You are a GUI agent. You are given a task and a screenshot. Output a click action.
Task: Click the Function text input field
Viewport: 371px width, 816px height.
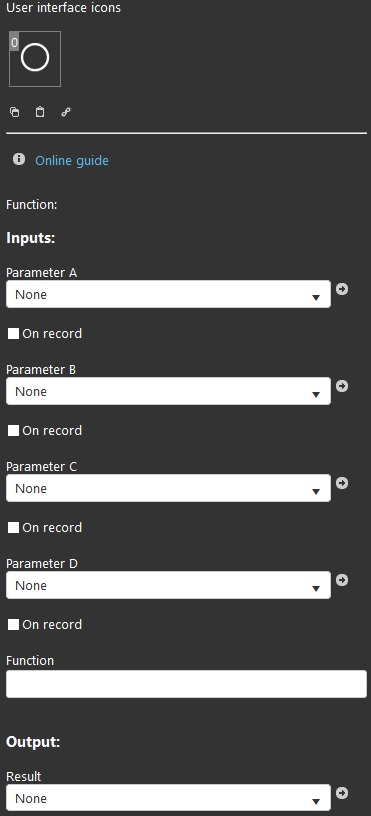point(186,684)
